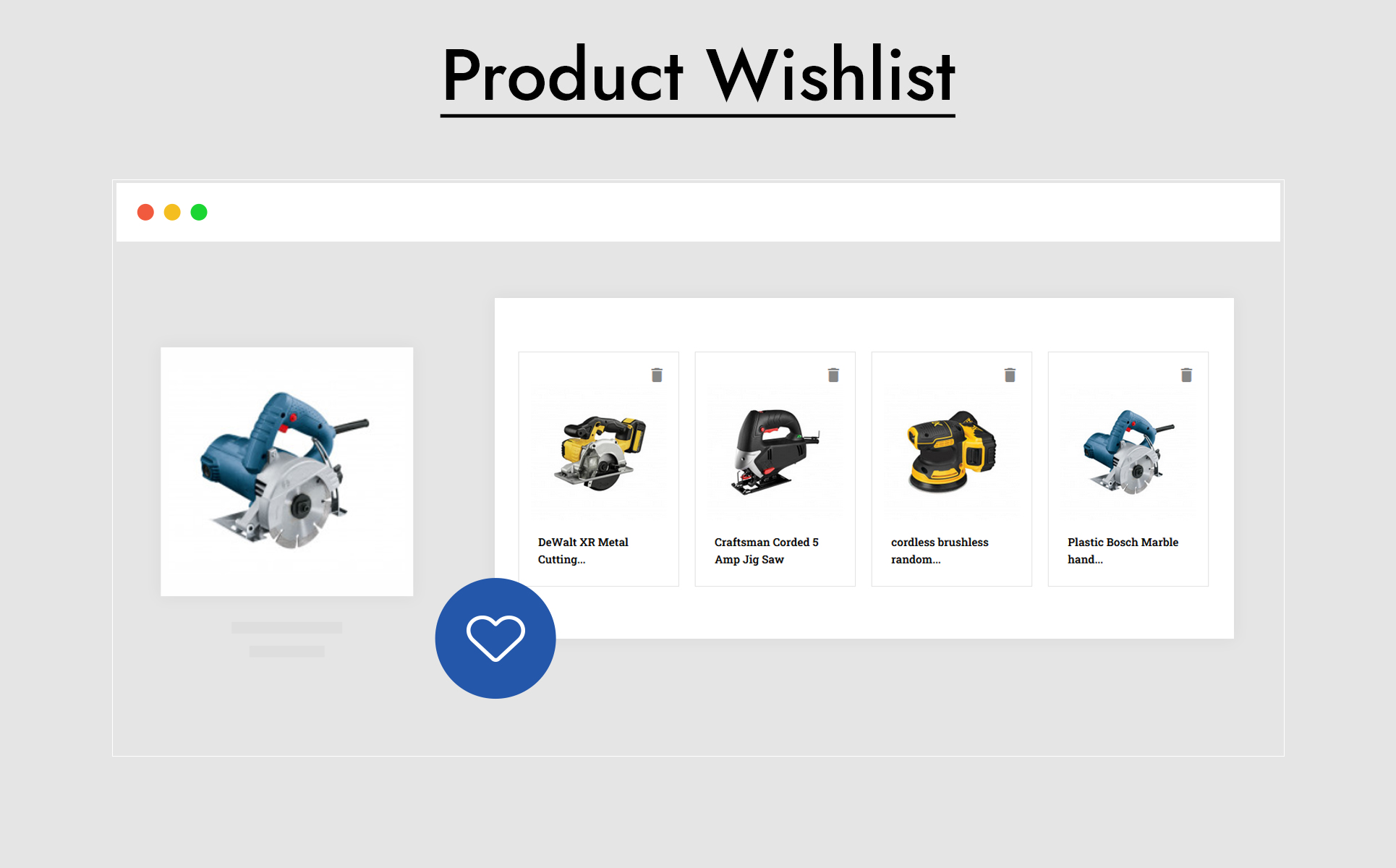Open the Craftsman Corded 5 Amp Jig Saw title

click(766, 550)
